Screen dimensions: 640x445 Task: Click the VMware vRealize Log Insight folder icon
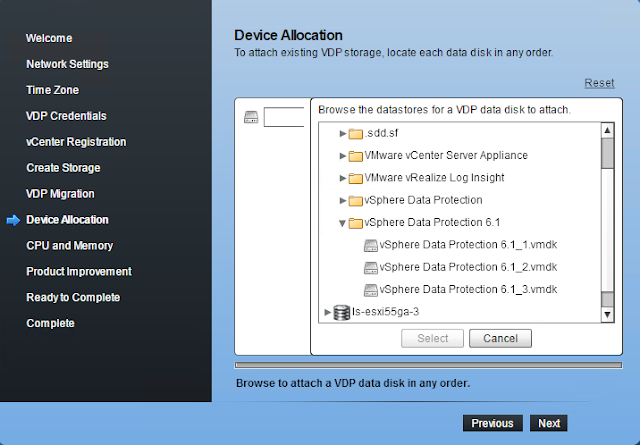pos(356,178)
